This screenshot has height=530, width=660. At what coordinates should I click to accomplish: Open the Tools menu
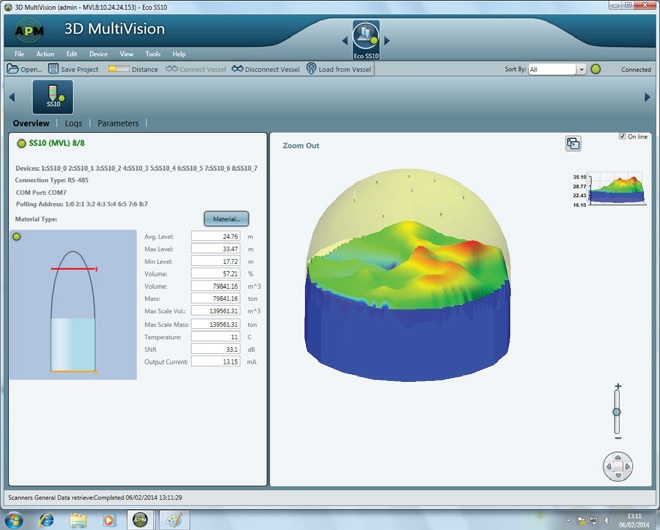(x=153, y=54)
